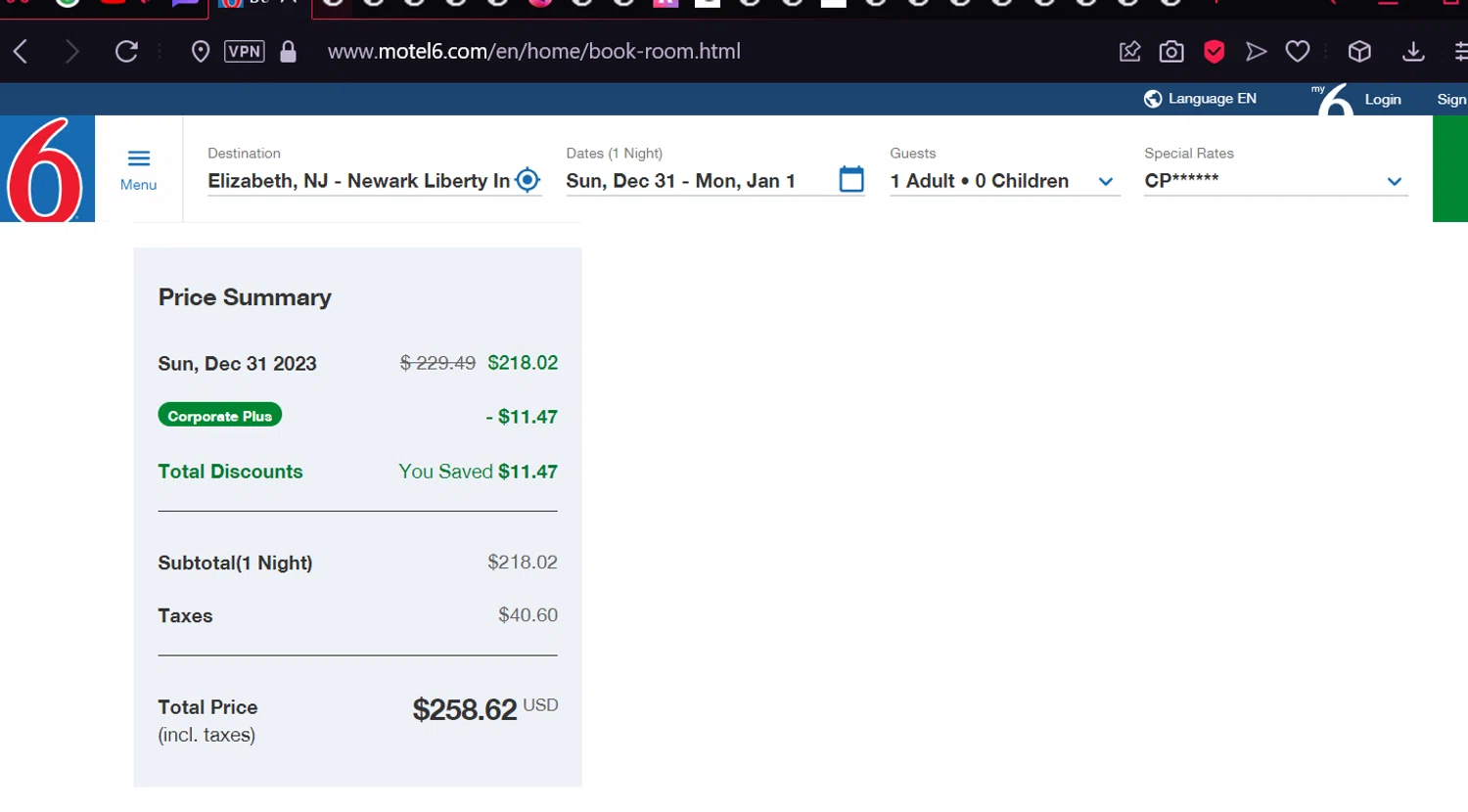Click the browser forward arrow

(71, 51)
